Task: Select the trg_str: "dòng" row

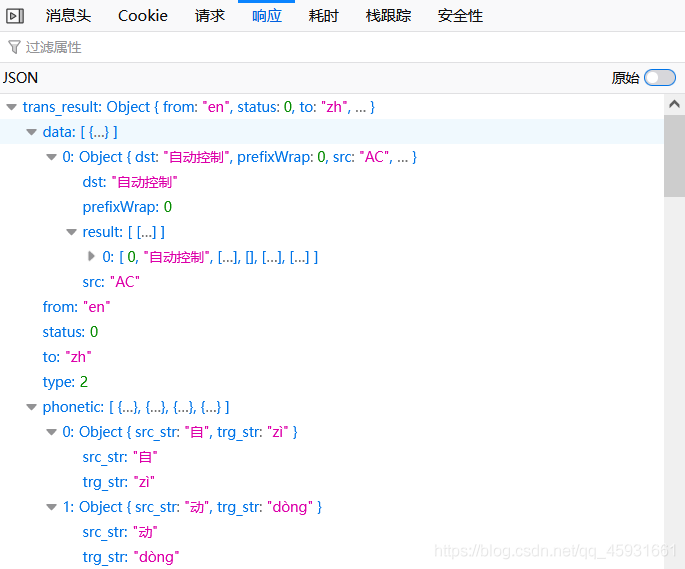Action: 332,557
